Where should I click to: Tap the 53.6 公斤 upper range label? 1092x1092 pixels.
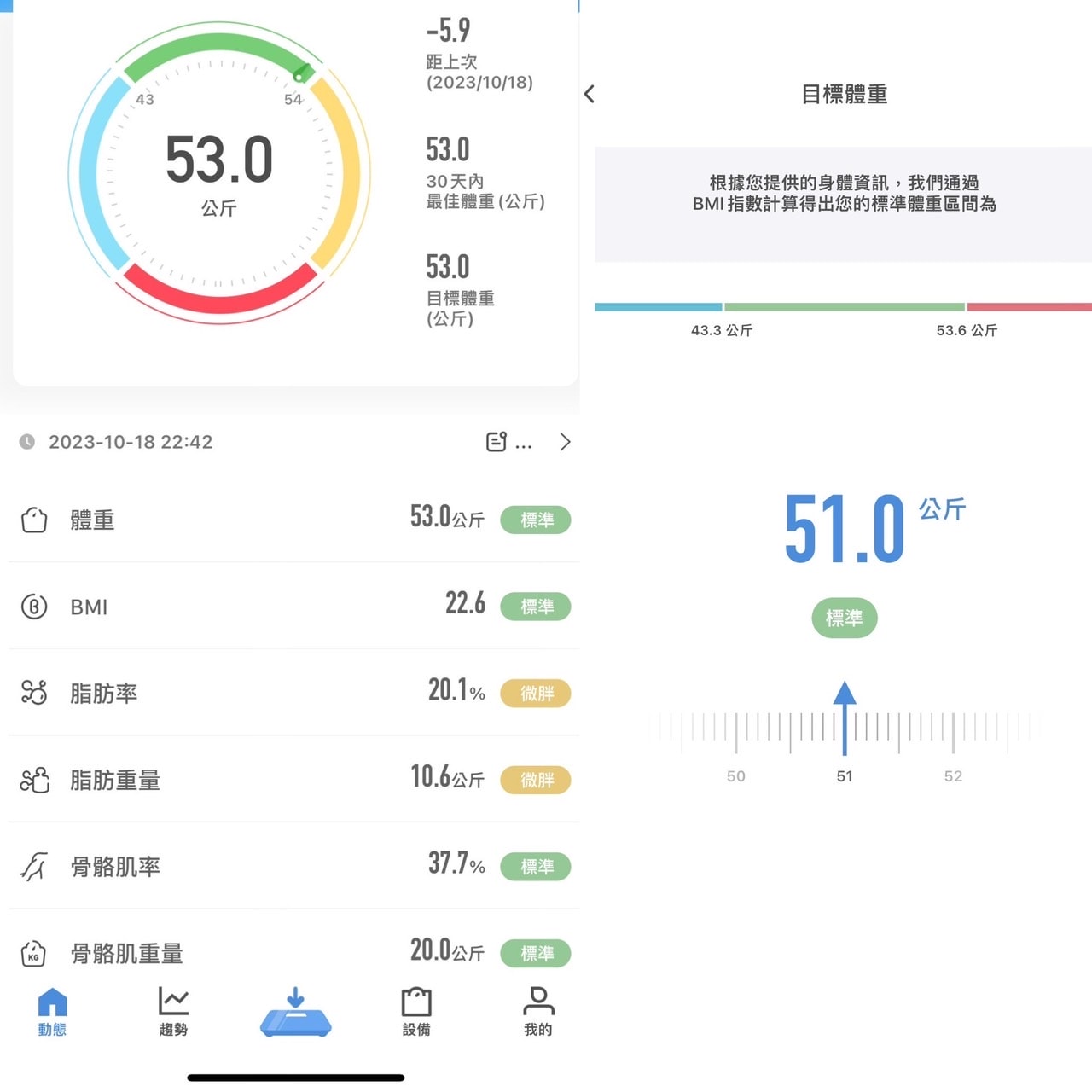967,330
